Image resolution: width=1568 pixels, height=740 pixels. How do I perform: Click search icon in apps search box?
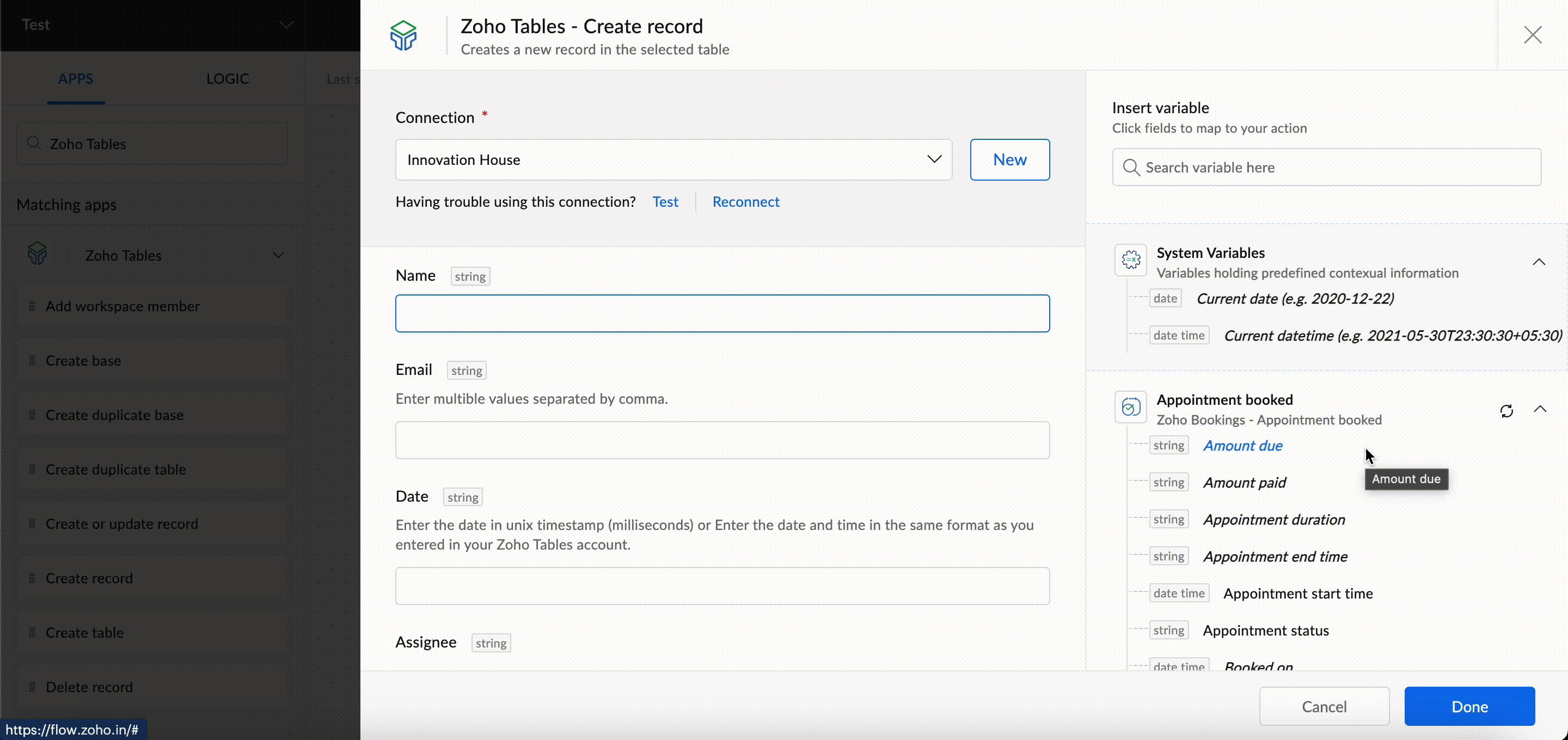pos(34,143)
